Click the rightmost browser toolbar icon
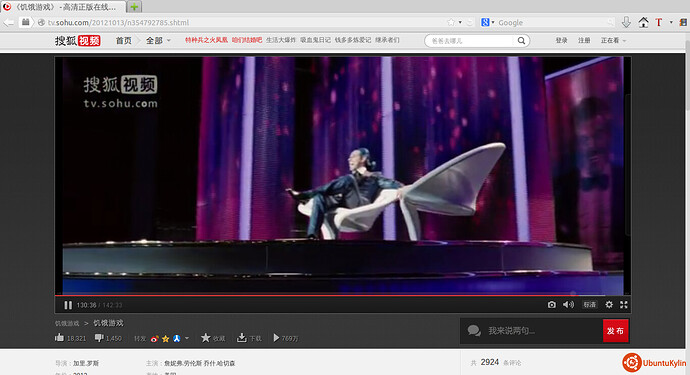Viewport: 690px width, 375px height. 683,22
